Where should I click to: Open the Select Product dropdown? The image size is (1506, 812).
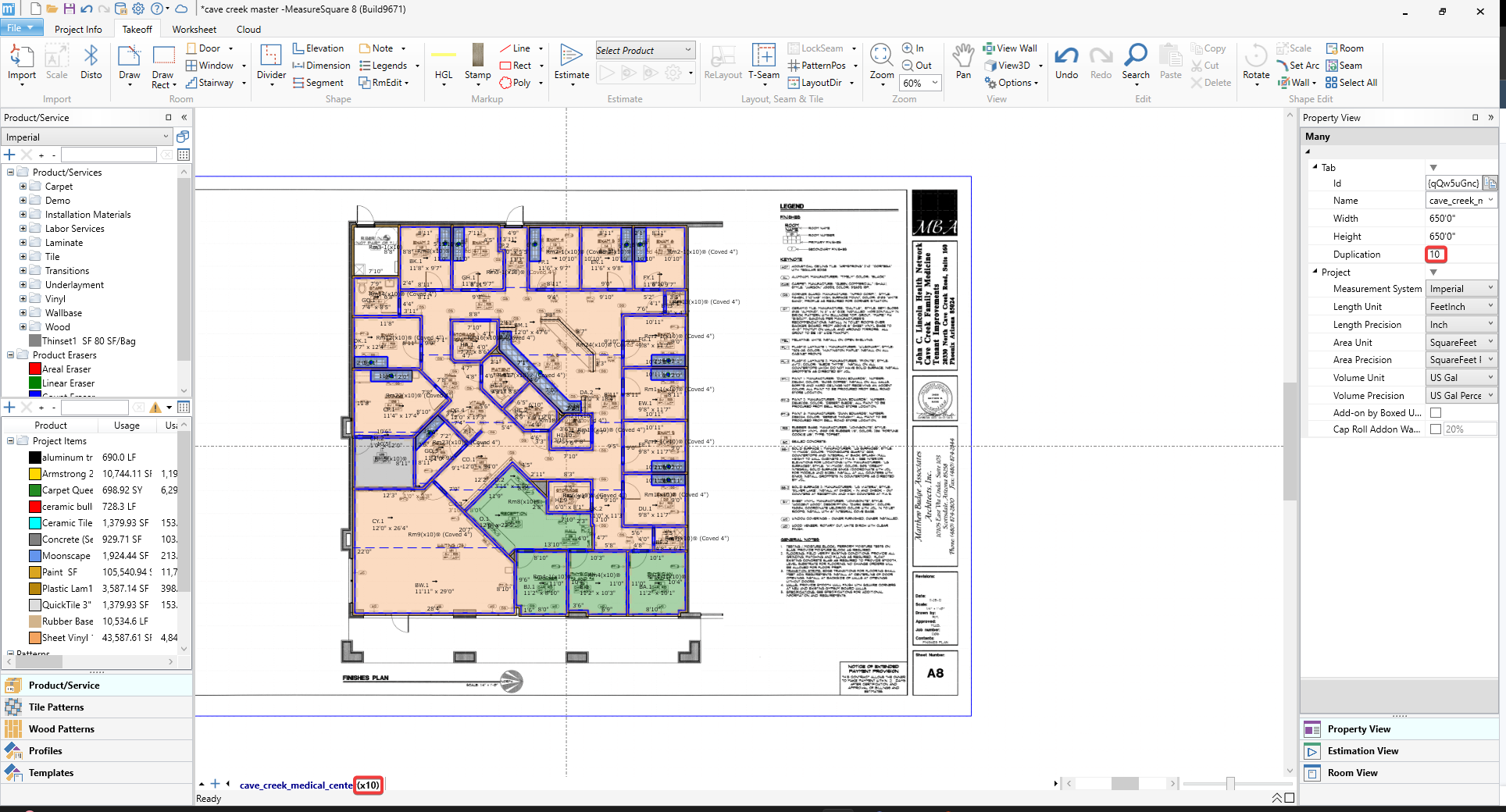click(645, 51)
